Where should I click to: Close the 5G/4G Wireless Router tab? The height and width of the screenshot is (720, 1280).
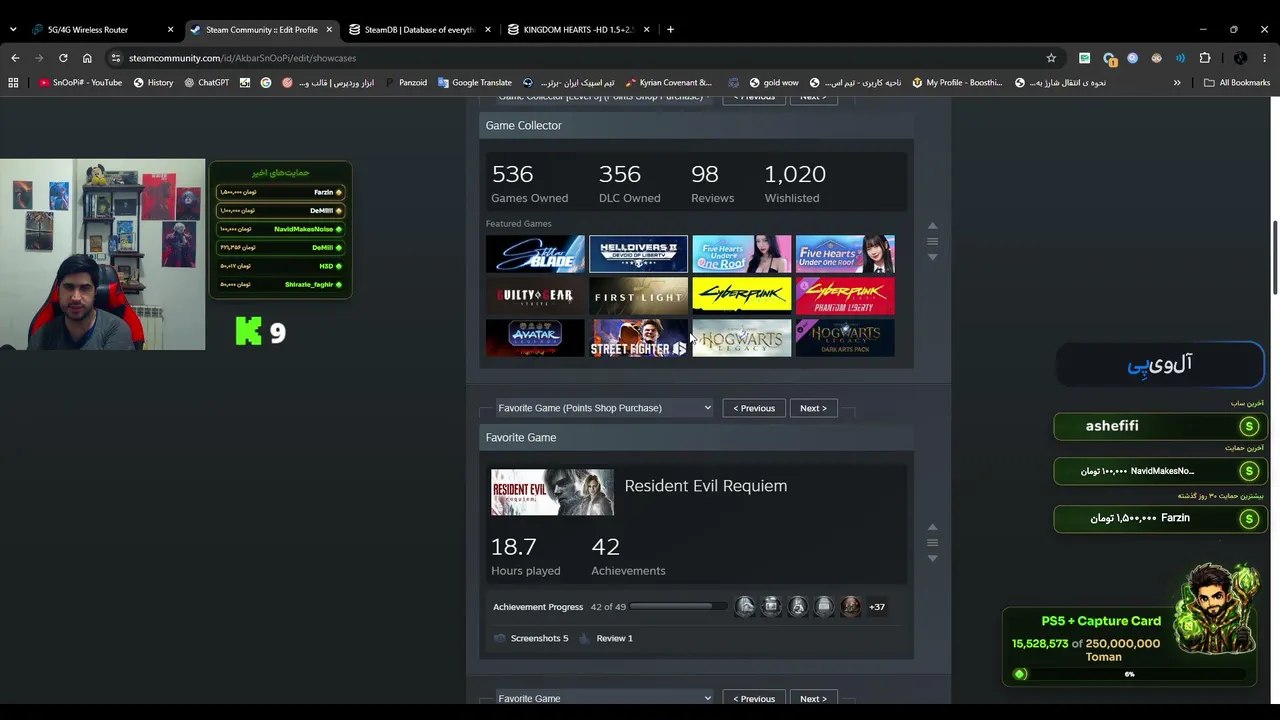(170, 30)
